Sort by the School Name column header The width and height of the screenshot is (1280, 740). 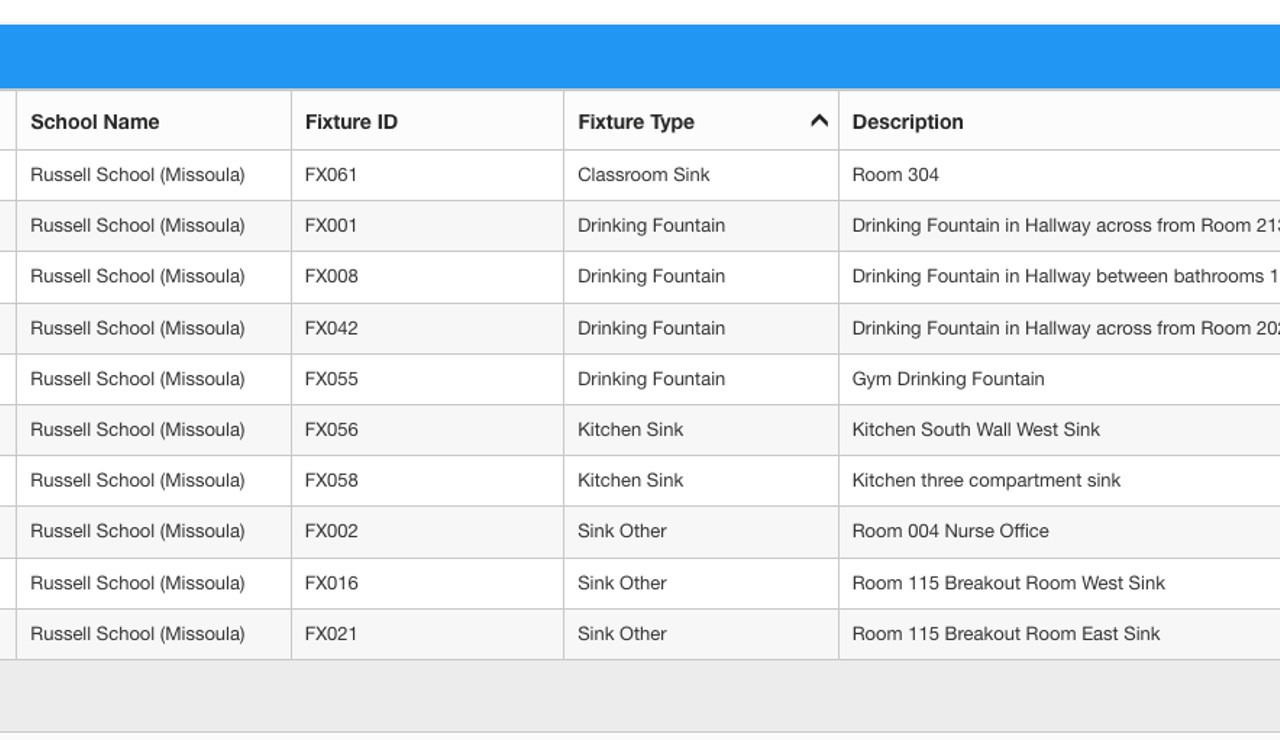pos(95,122)
